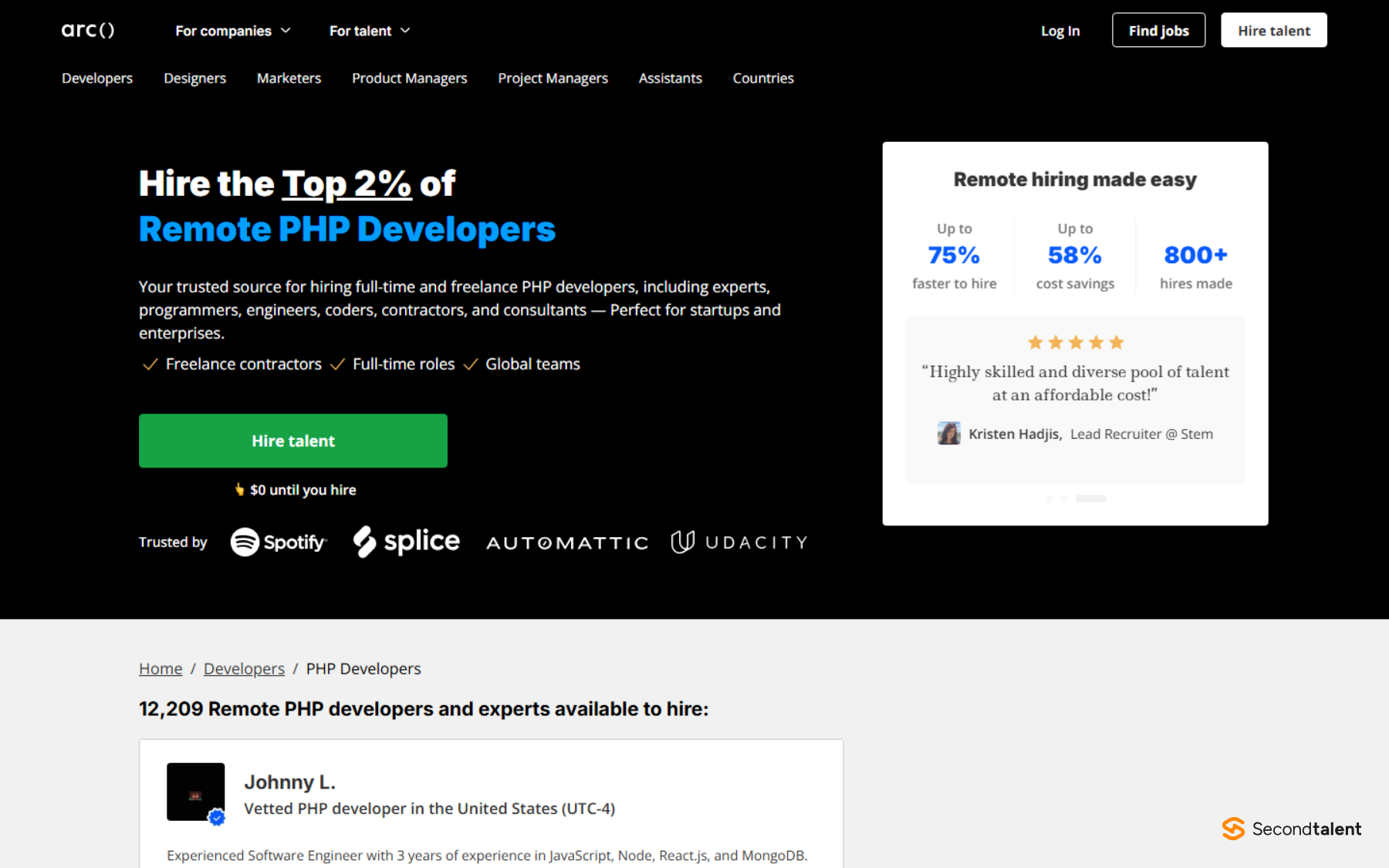Click the Top 2% underlined link
The height and width of the screenshot is (868, 1389).
point(346,184)
